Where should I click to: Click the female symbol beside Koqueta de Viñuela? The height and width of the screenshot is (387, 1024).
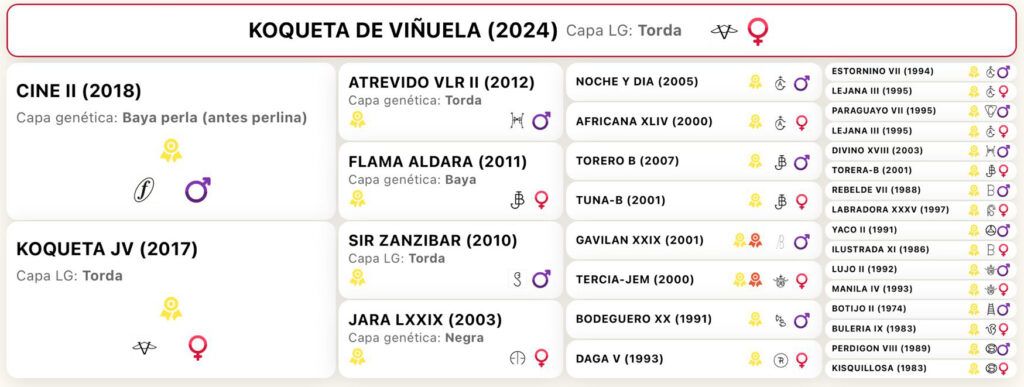click(x=758, y=31)
